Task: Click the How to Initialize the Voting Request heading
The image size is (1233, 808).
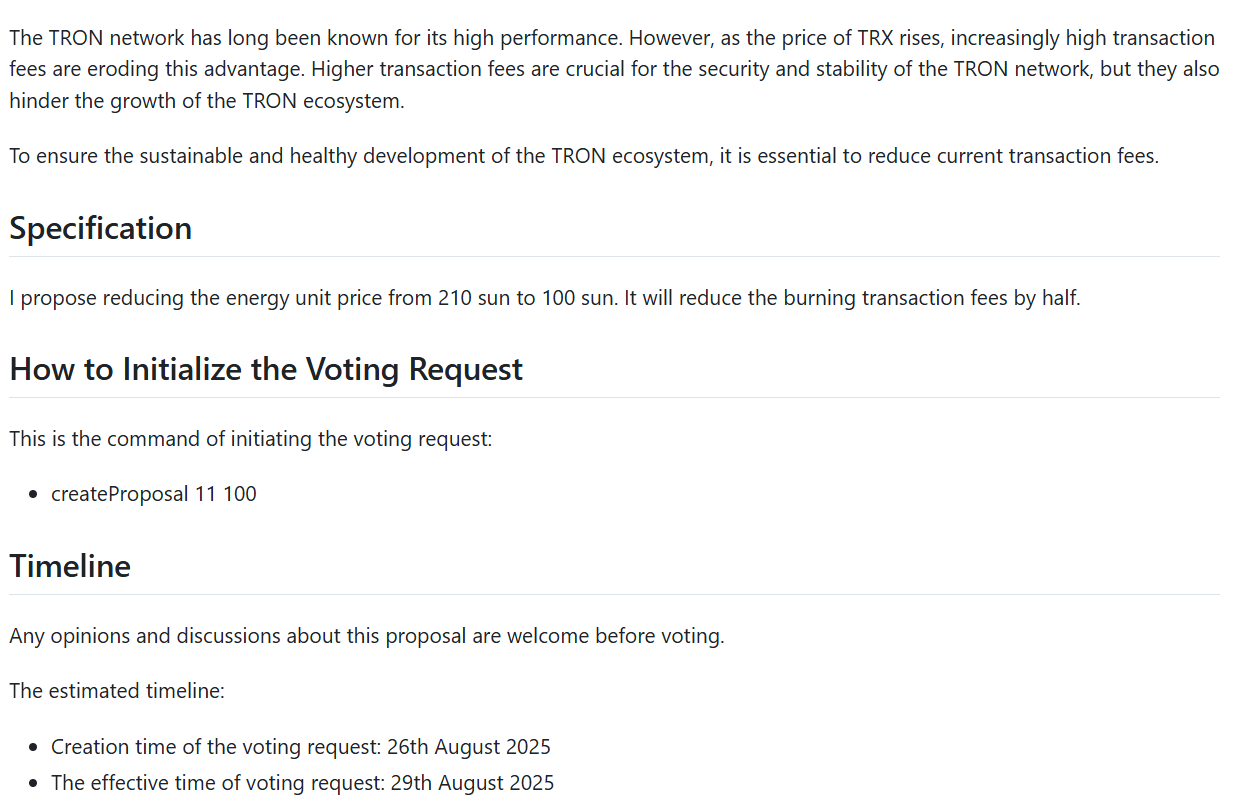Action: point(266,369)
